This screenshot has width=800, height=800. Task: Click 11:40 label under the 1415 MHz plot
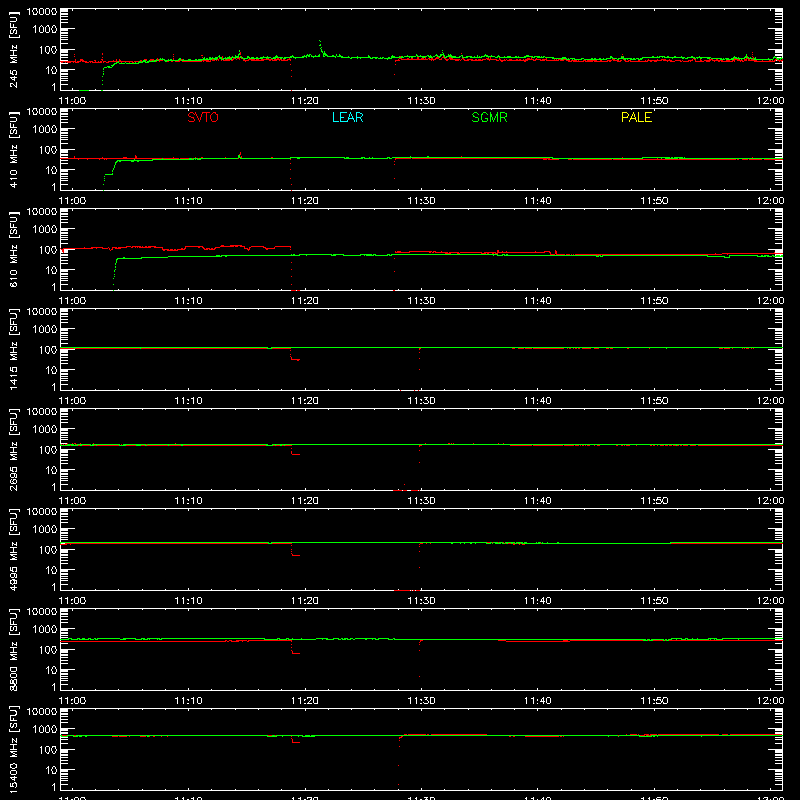[x=537, y=401]
